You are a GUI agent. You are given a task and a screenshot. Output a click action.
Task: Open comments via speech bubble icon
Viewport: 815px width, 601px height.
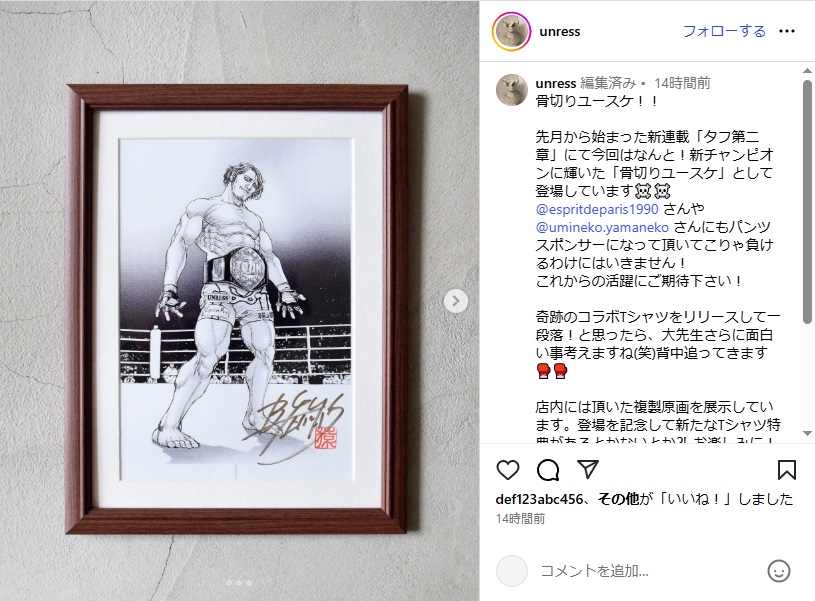click(x=548, y=470)
